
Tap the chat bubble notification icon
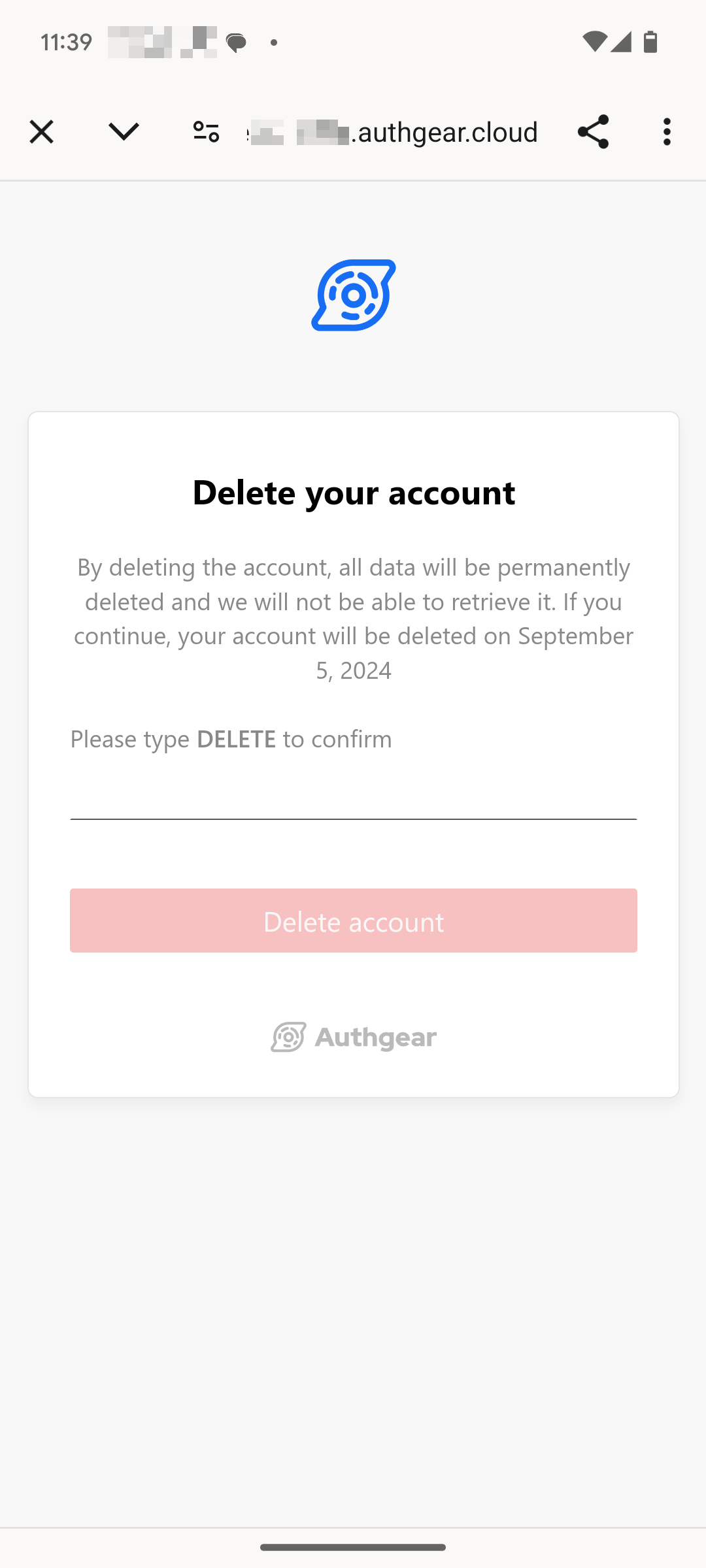tap(236, 43)
